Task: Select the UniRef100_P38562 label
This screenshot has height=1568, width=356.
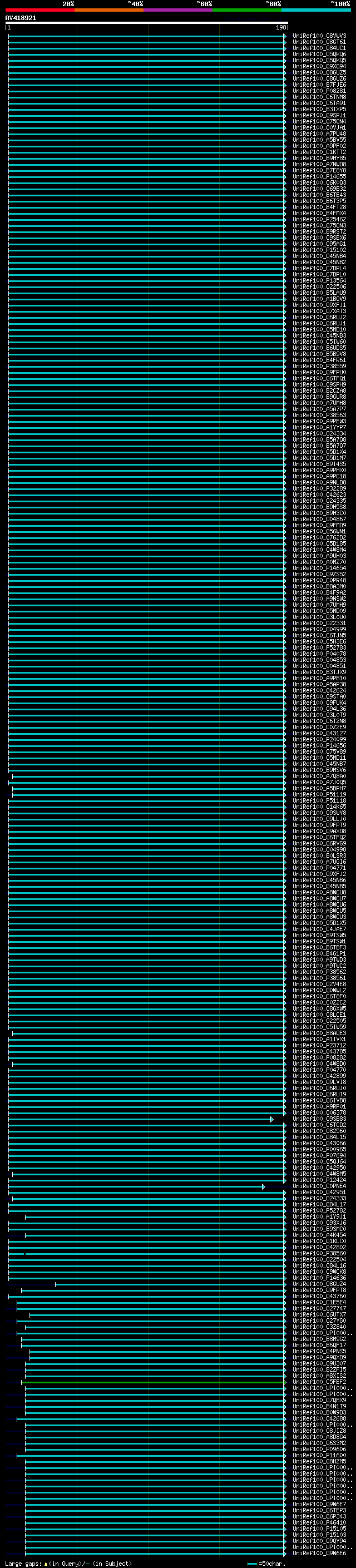Action: (x=319, y=972)
